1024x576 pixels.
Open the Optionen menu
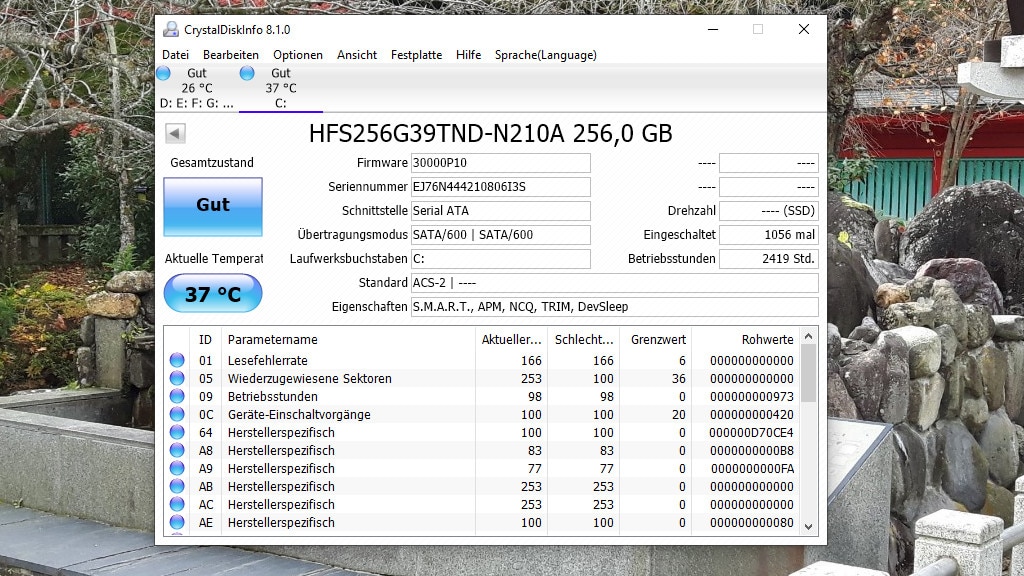tap(298, 55)
